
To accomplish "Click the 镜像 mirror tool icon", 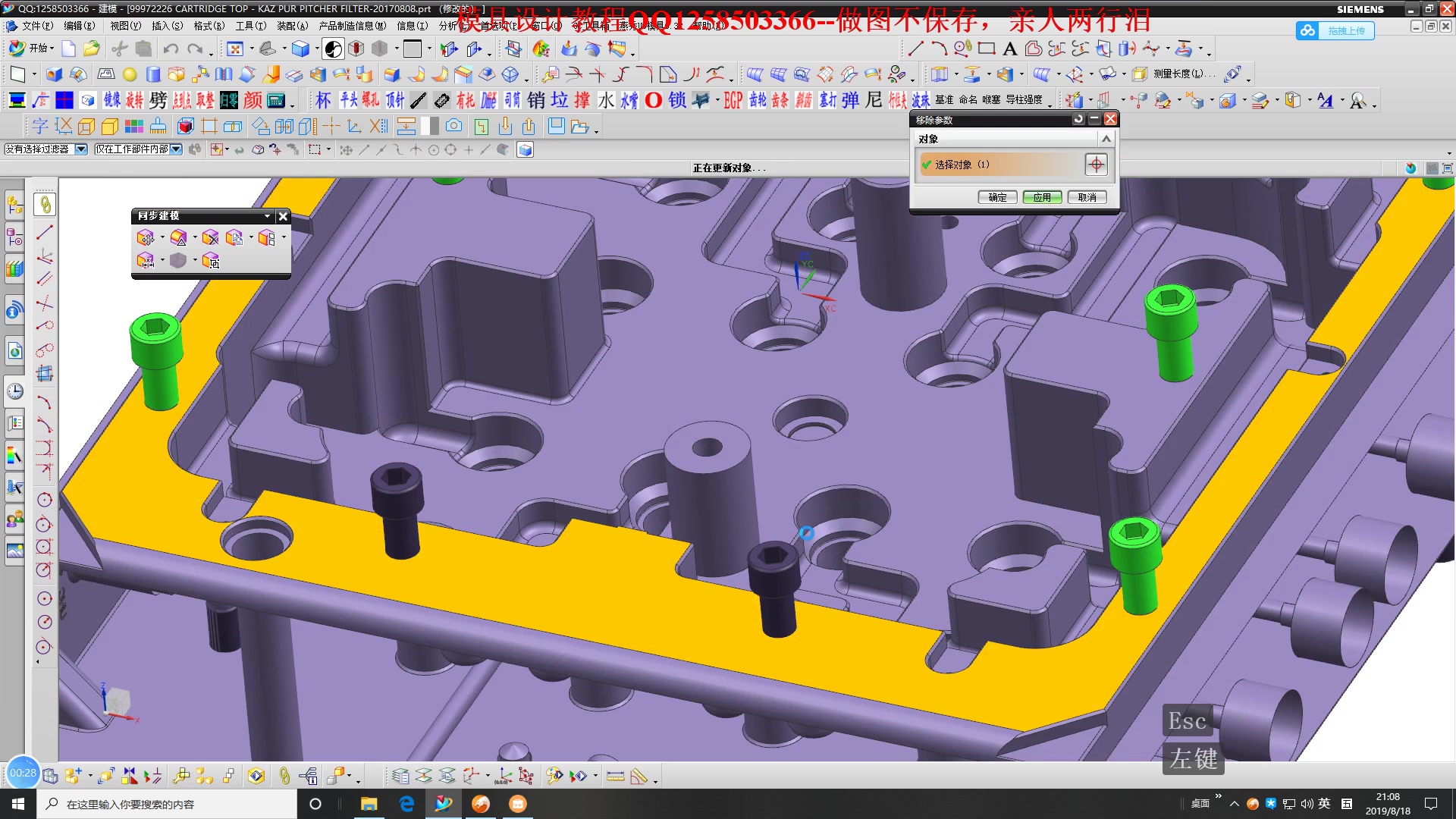I will click(x=111, y=100).
